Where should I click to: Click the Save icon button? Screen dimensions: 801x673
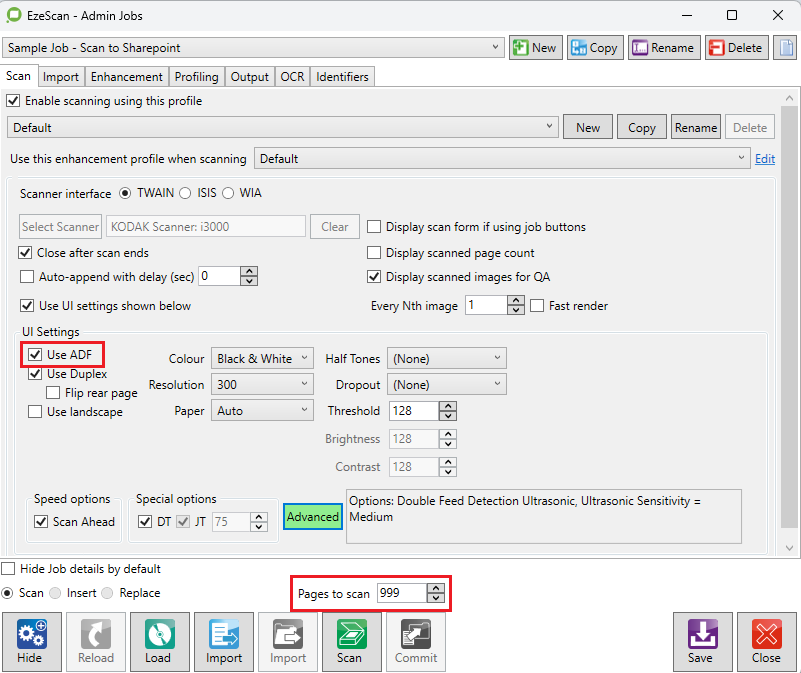click(x=700, y=641)
